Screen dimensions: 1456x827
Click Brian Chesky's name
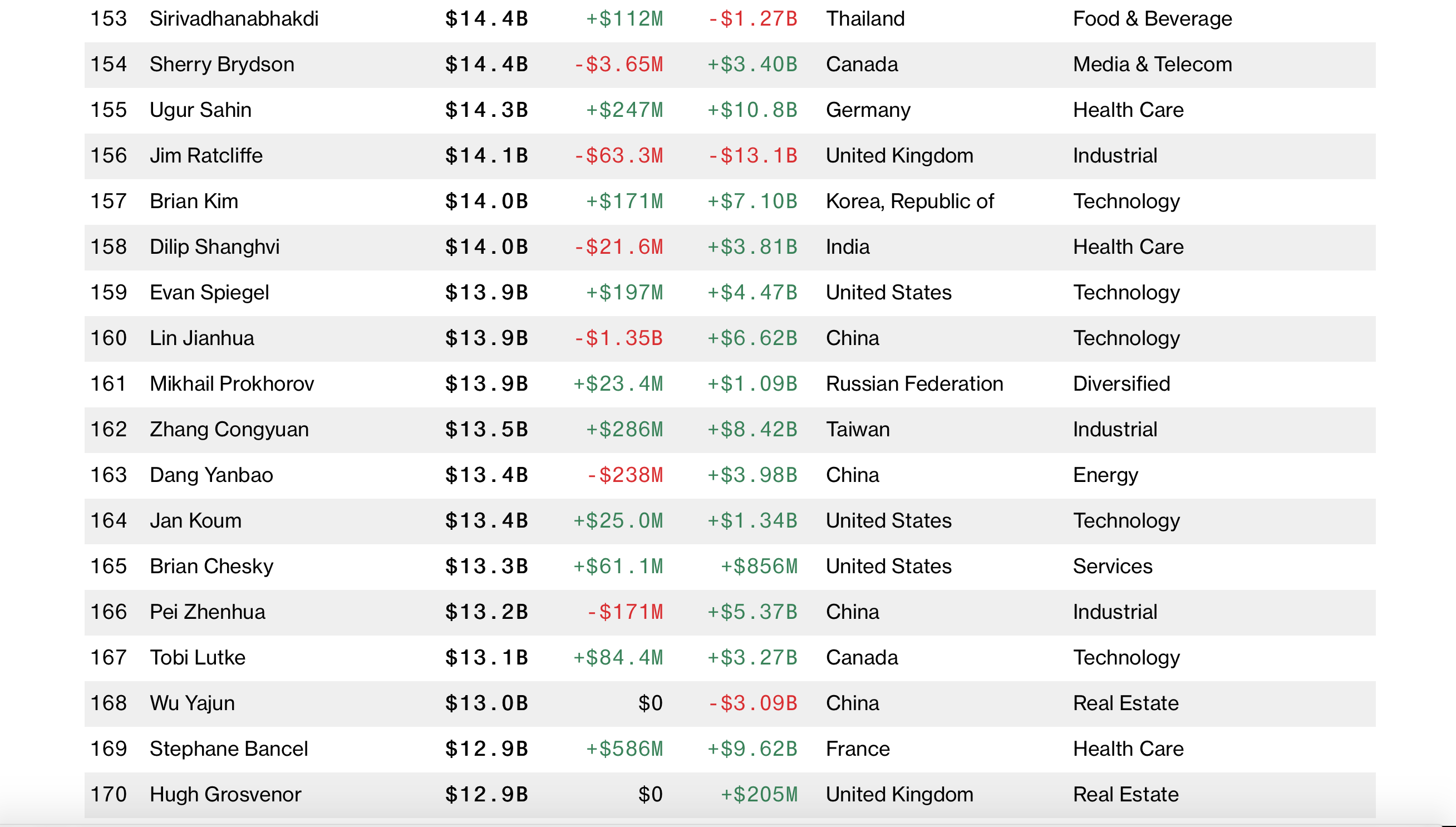[x=211, y=567]
